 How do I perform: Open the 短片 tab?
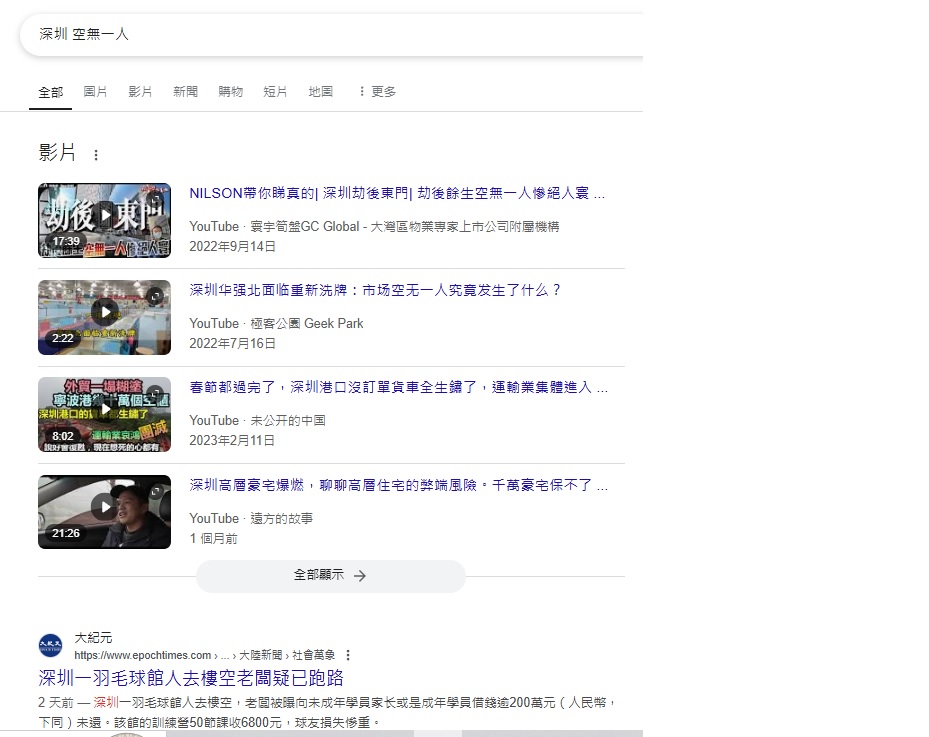coord(275,91)
